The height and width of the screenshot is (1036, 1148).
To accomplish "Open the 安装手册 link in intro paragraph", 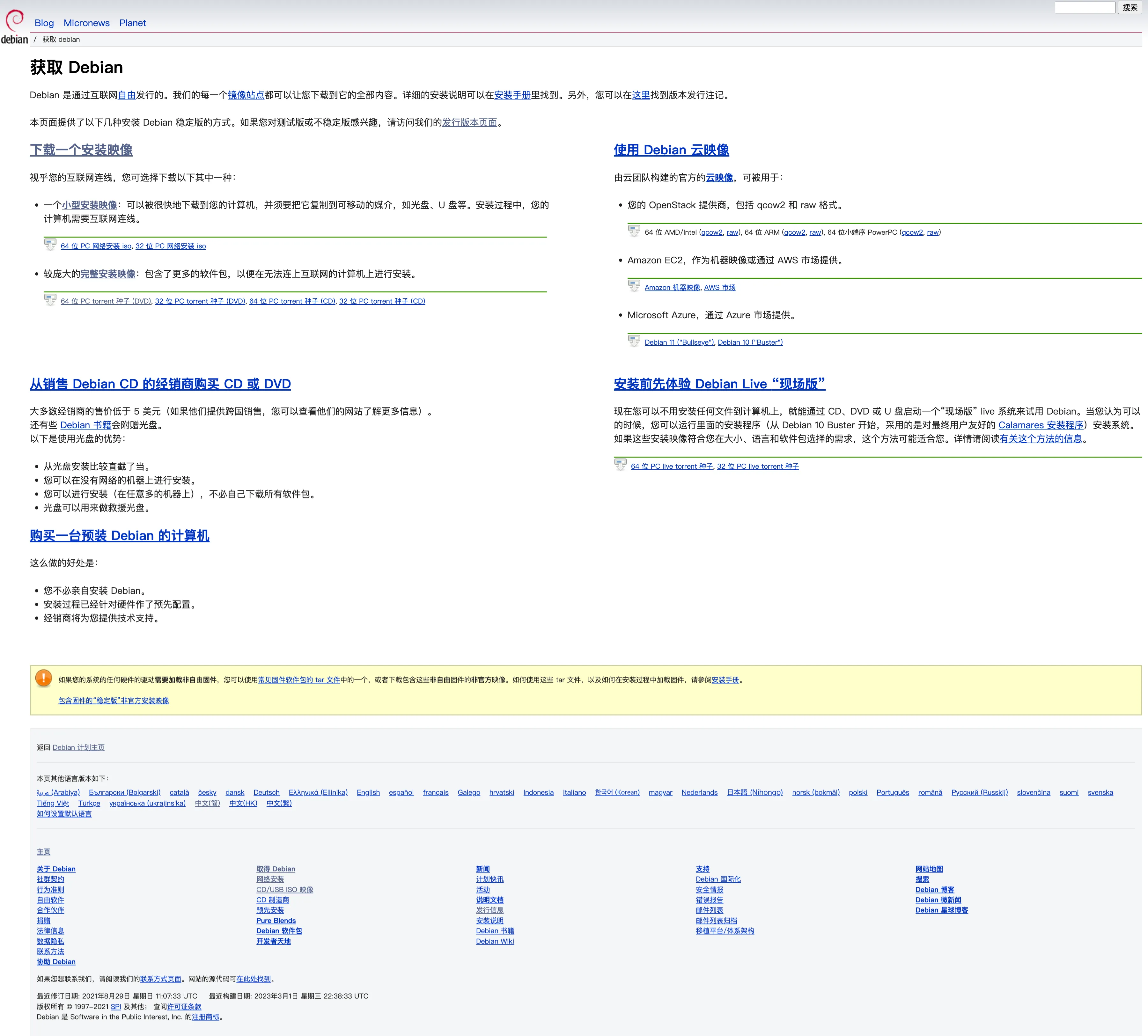I will (512, 95).
